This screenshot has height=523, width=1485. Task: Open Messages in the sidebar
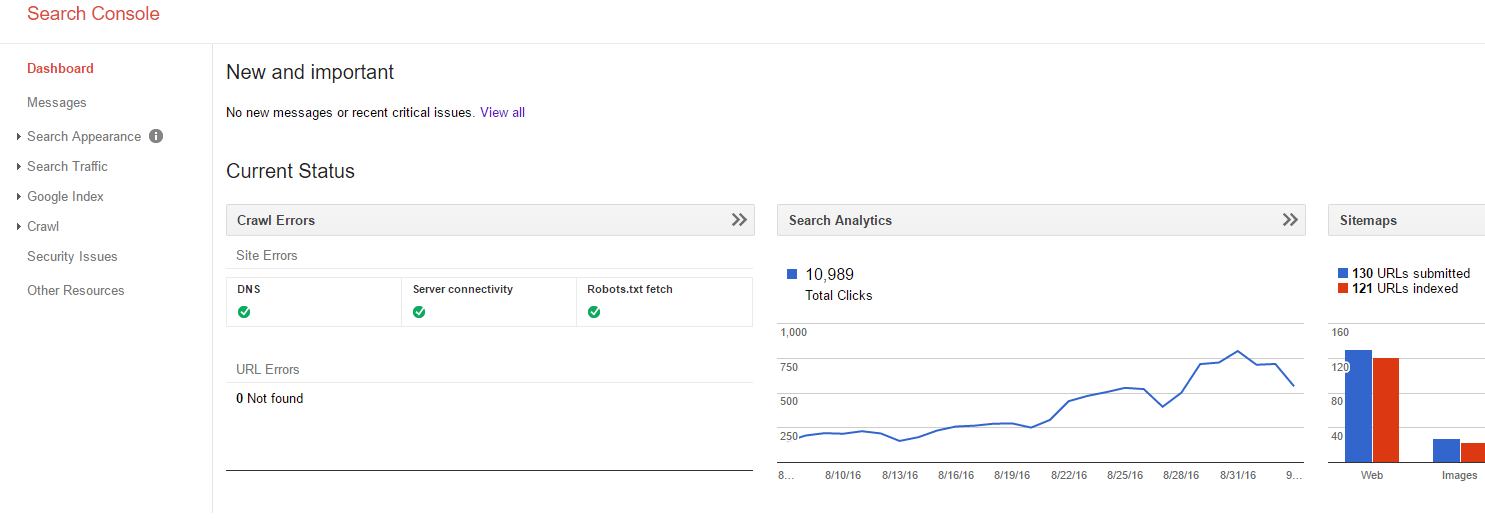(57, 103)
